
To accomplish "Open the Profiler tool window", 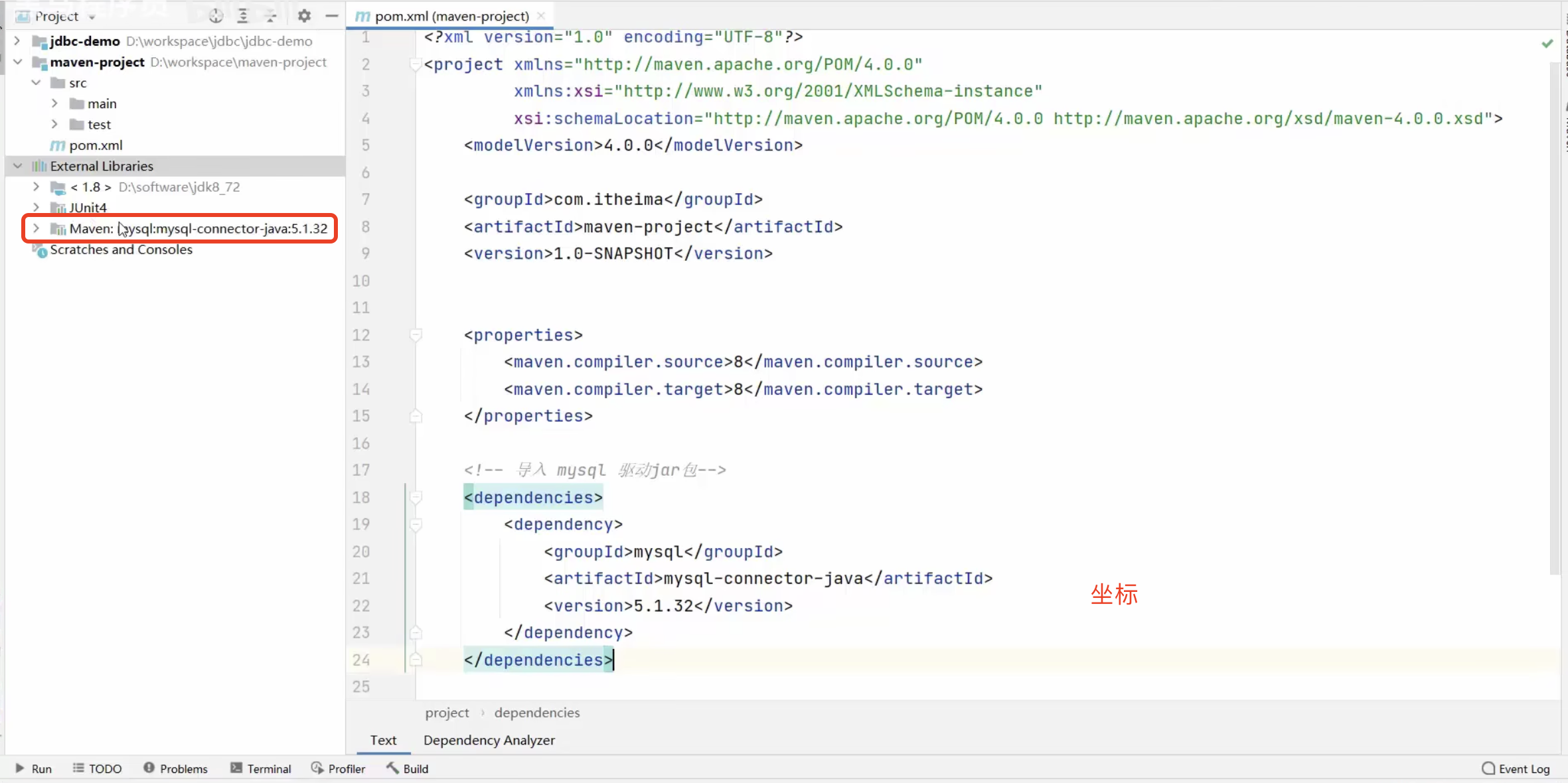I will click(x=338, y=768).
